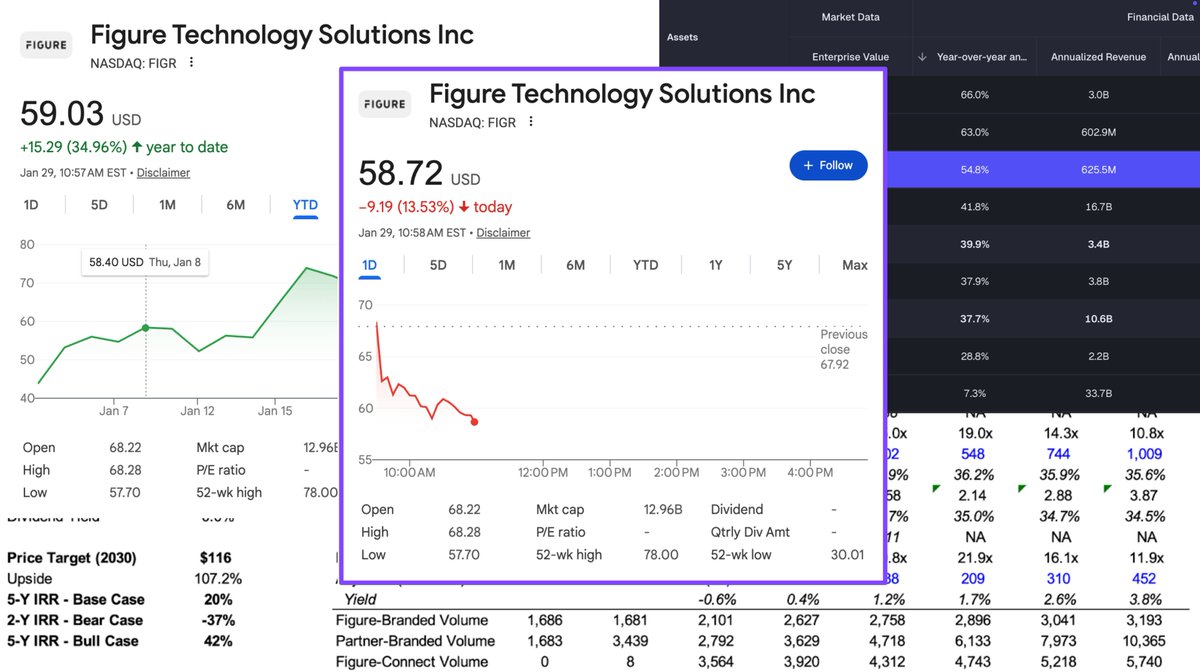Select the 1M range in the highlighted chart
Viewport: 1200px width, 672px height.
tap(507, 265)
